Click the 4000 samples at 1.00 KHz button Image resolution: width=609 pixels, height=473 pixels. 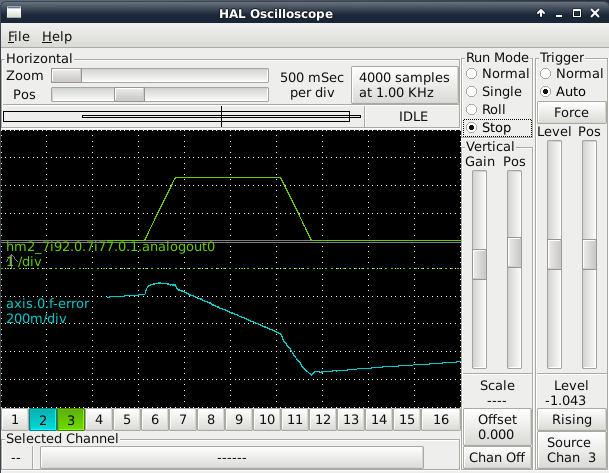coord(405,85)
